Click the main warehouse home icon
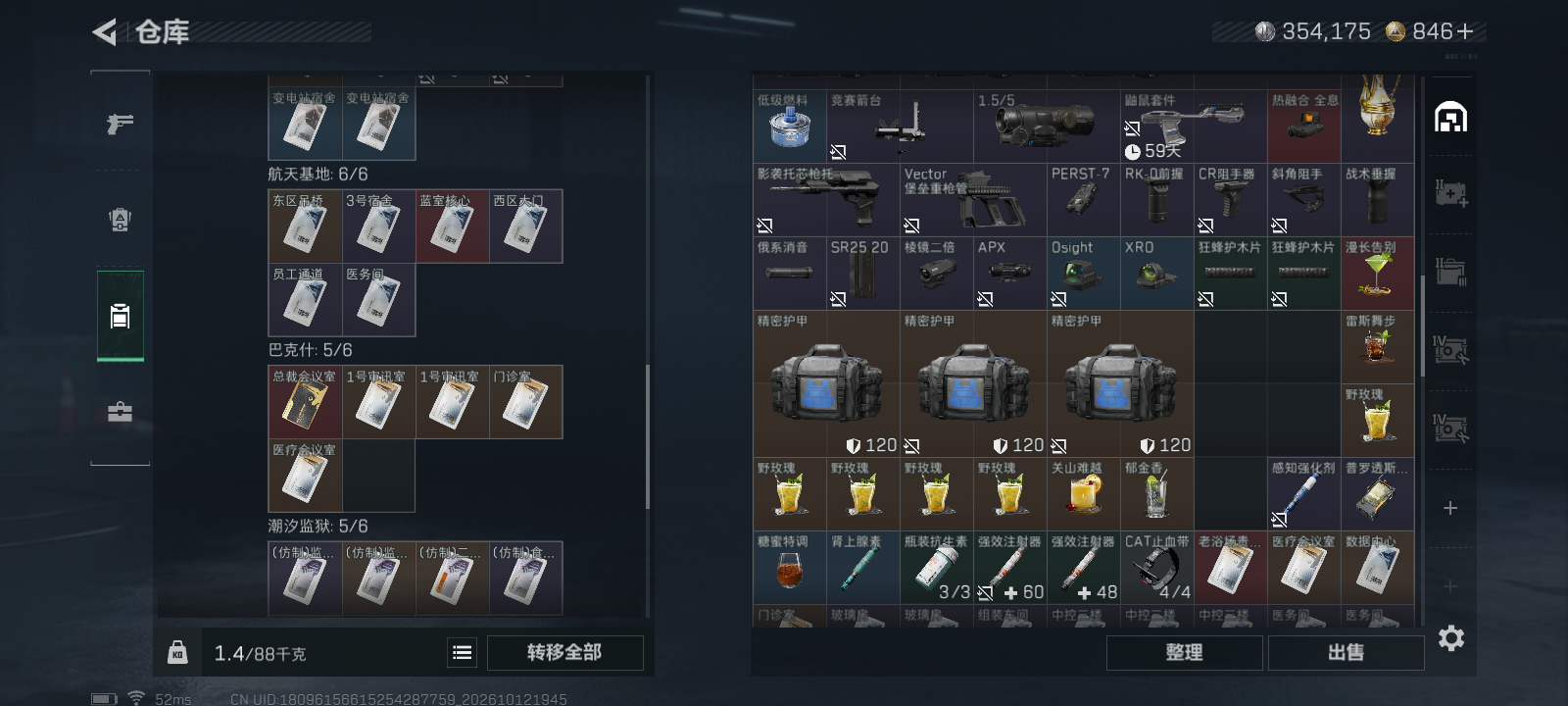The image size is (1568, 706). [1450, 118]
